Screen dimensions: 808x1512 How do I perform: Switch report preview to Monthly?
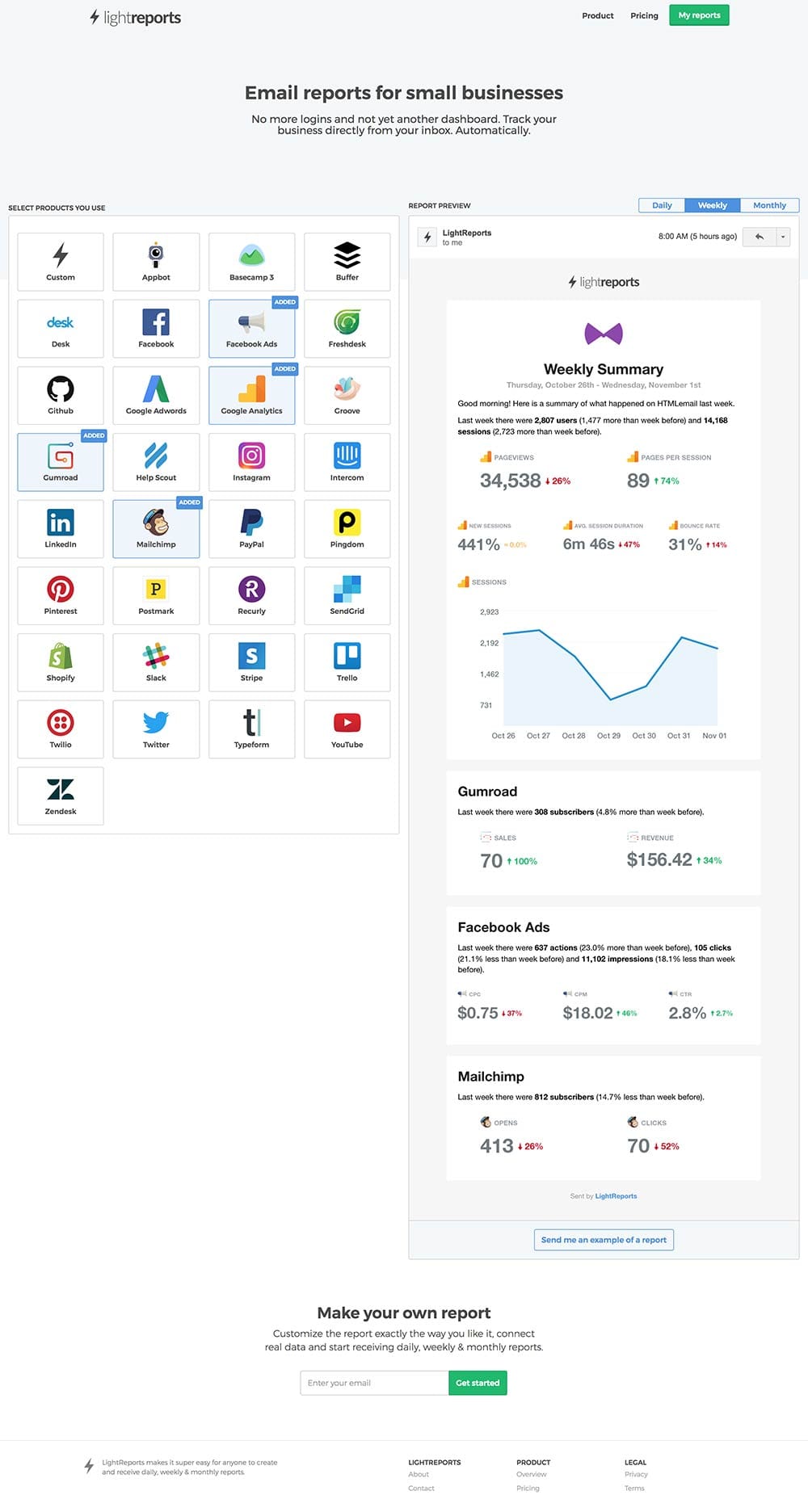pos(769,205)
